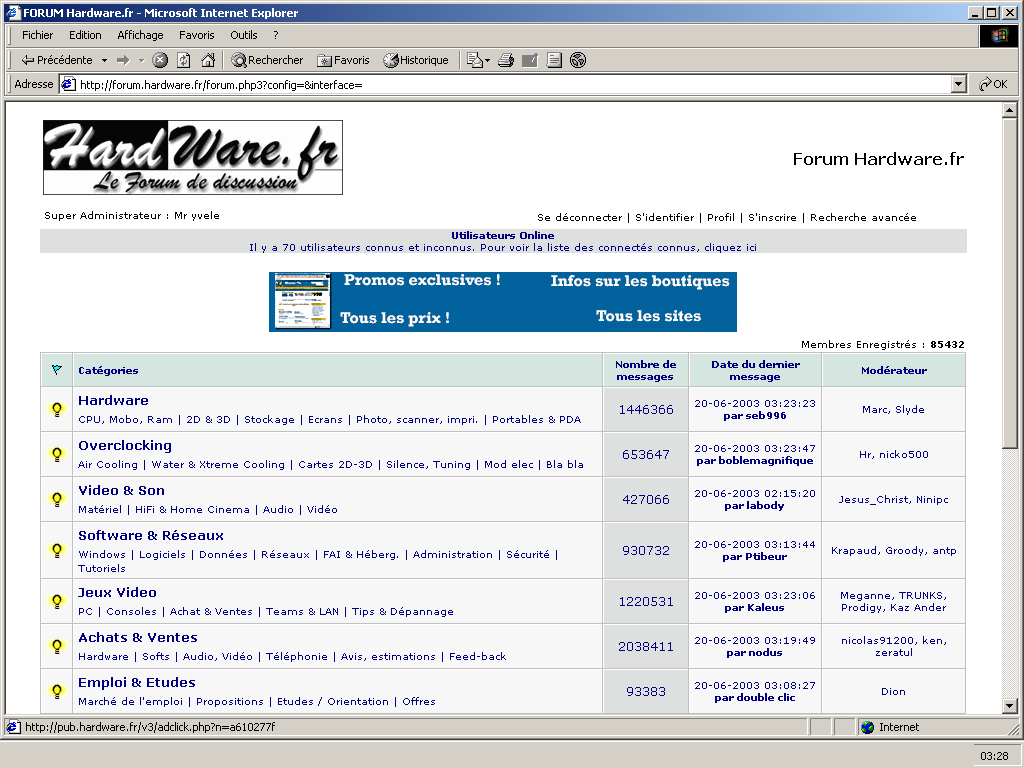This screenshot has width=1024, height=768.
Task: Open the Favoris menu in the menu bar
Action: [197, 35]
